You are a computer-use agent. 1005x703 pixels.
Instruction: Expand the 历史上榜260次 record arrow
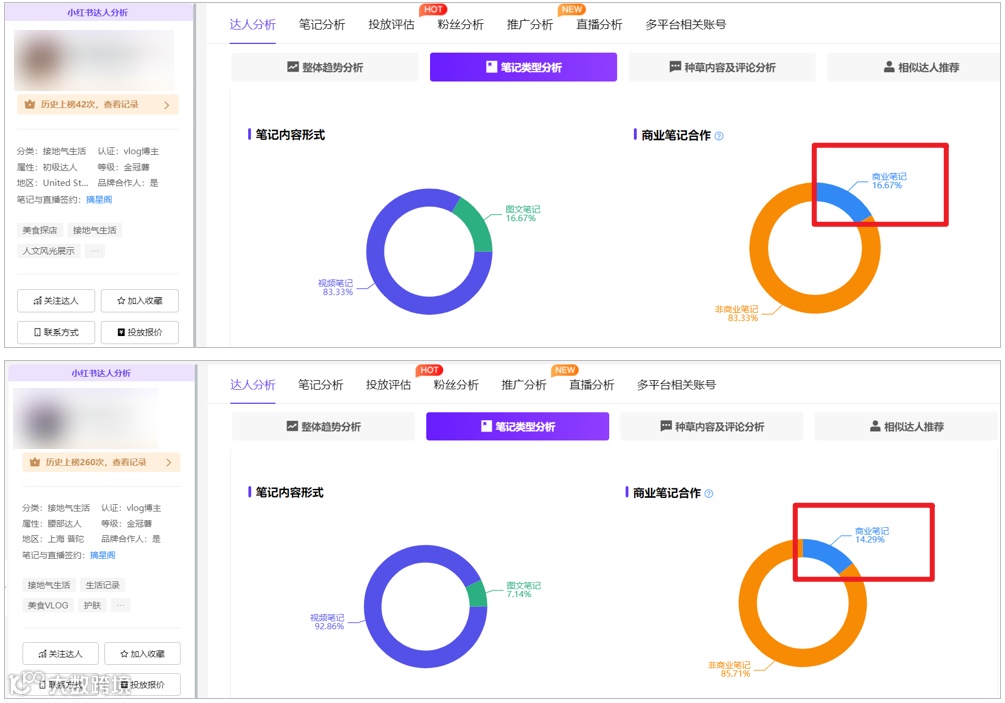(169, 462)
